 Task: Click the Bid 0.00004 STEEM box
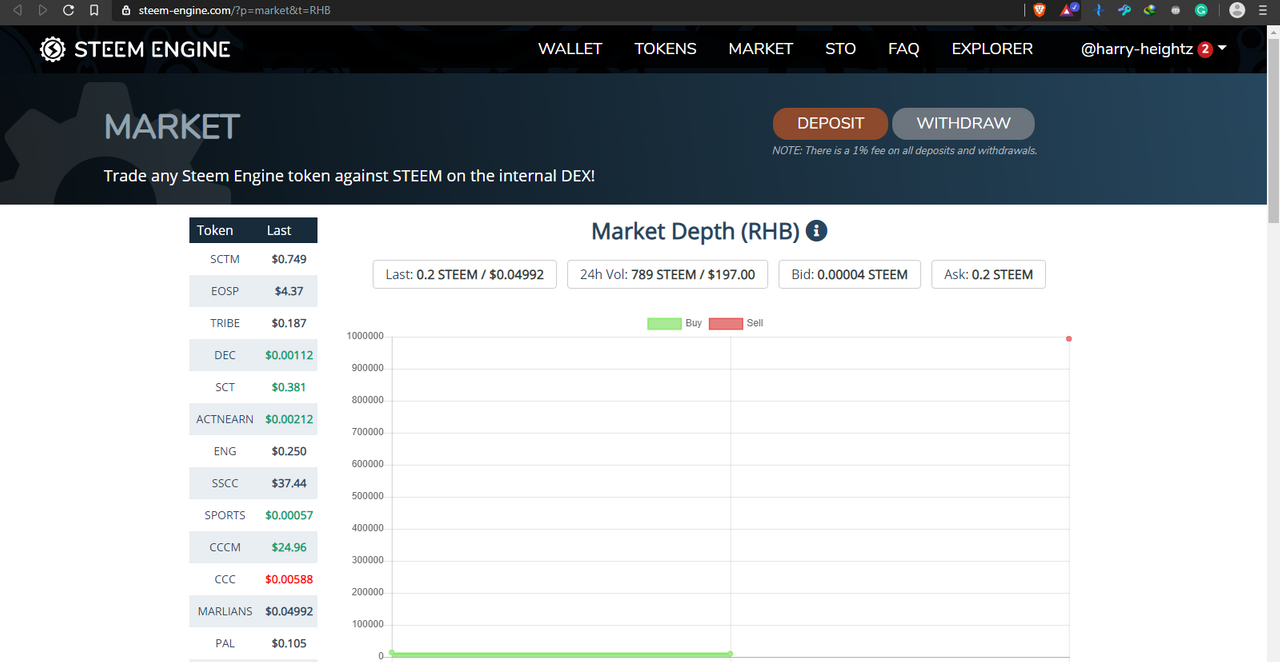[x=849, y=274]
